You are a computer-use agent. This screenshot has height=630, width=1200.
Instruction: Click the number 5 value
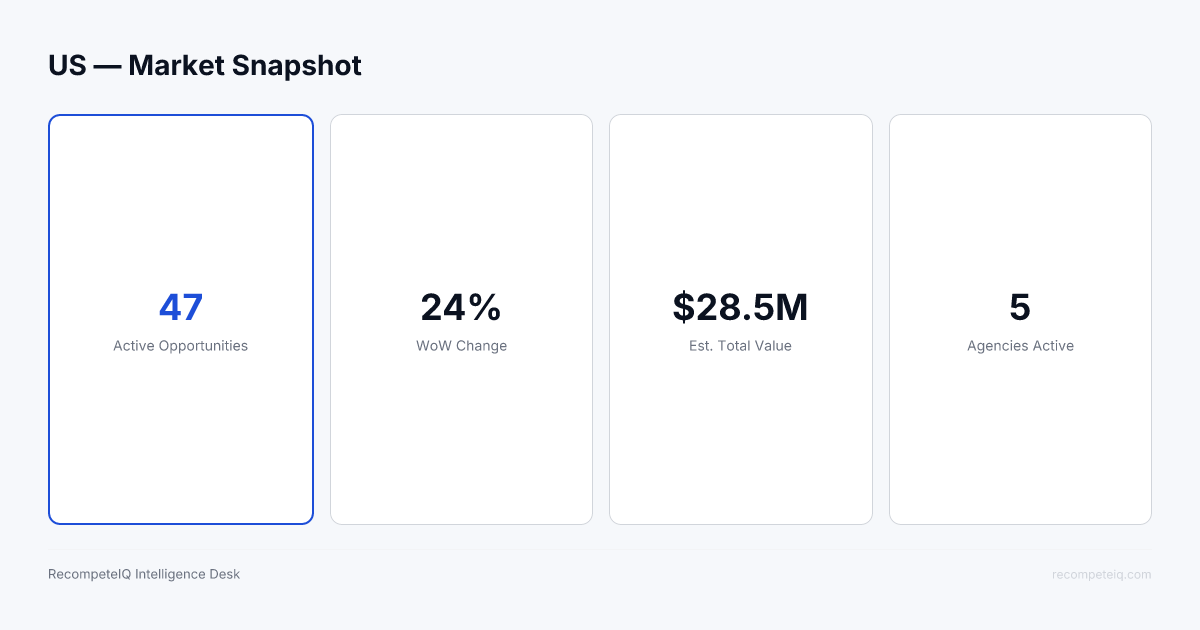(1020, 307)
